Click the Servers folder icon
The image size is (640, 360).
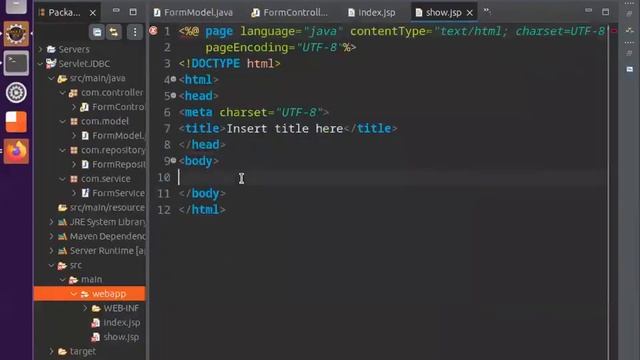coord(51,49)
